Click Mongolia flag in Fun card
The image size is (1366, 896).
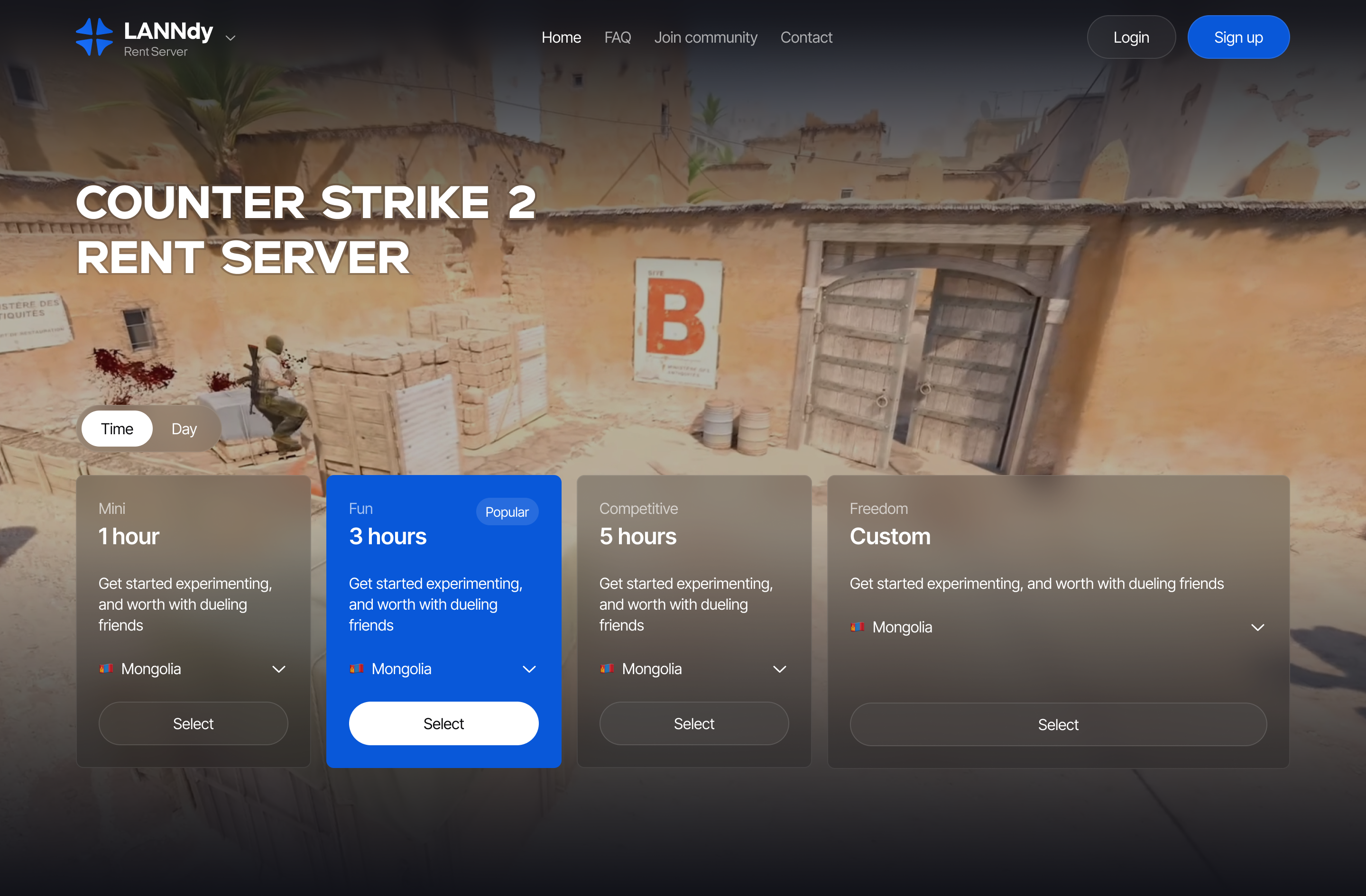point(356,668)
